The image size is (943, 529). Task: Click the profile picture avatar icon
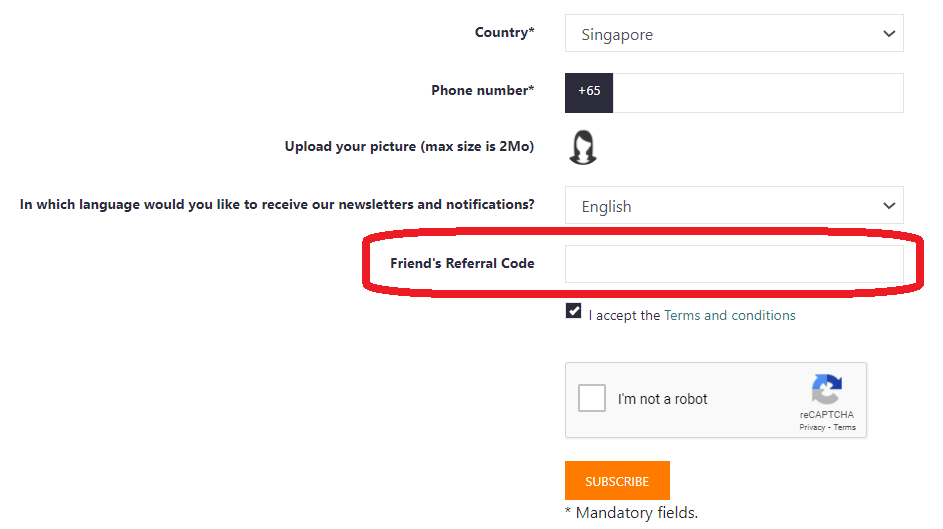pyautogui.click(x=583, y=147)
